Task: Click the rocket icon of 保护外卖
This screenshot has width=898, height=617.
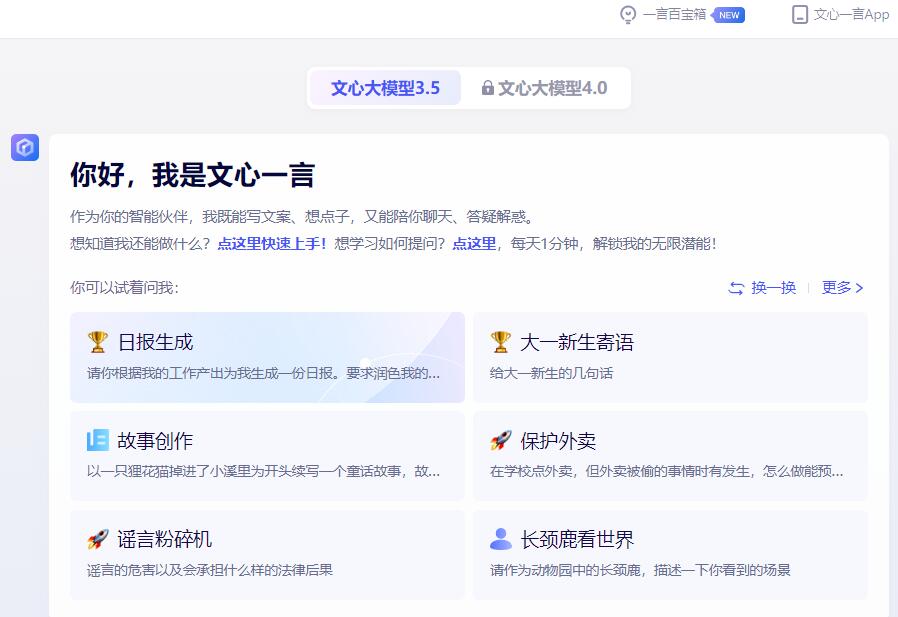Action: pos(501,441)
